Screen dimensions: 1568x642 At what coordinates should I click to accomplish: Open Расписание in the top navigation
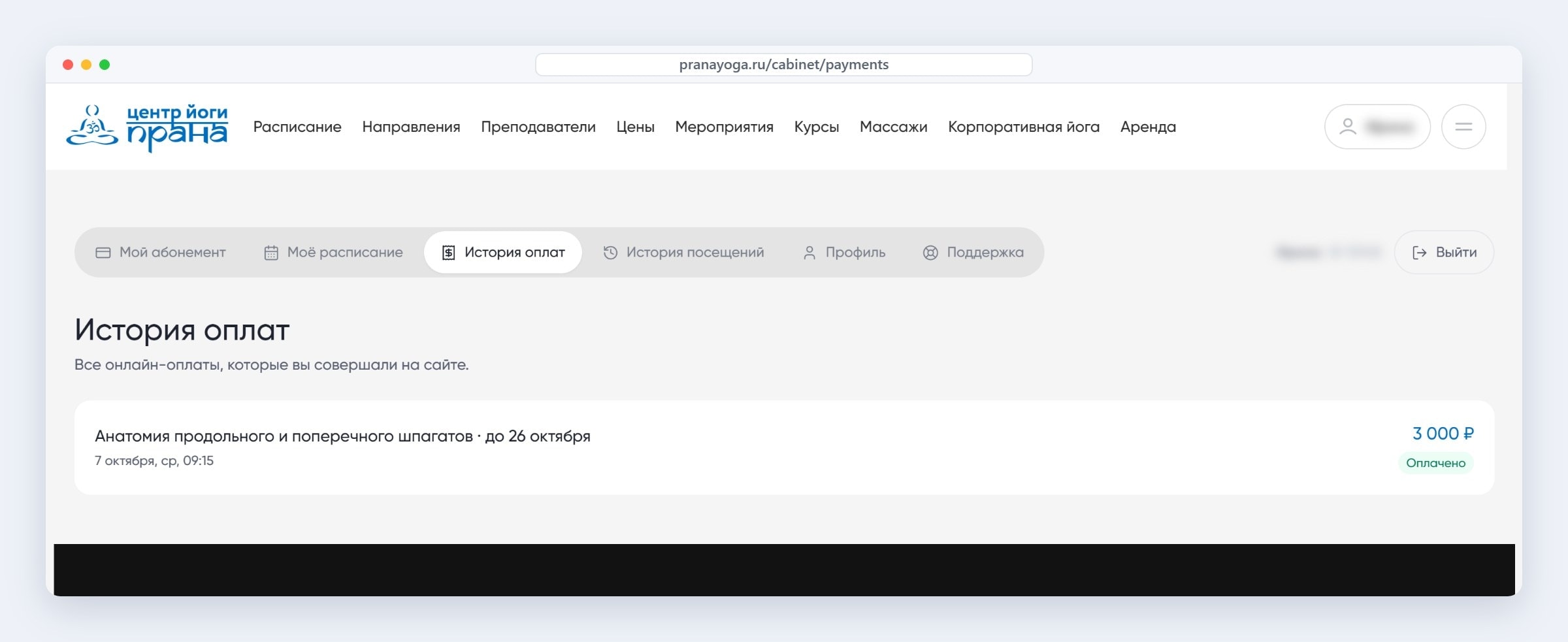(297, 127)
